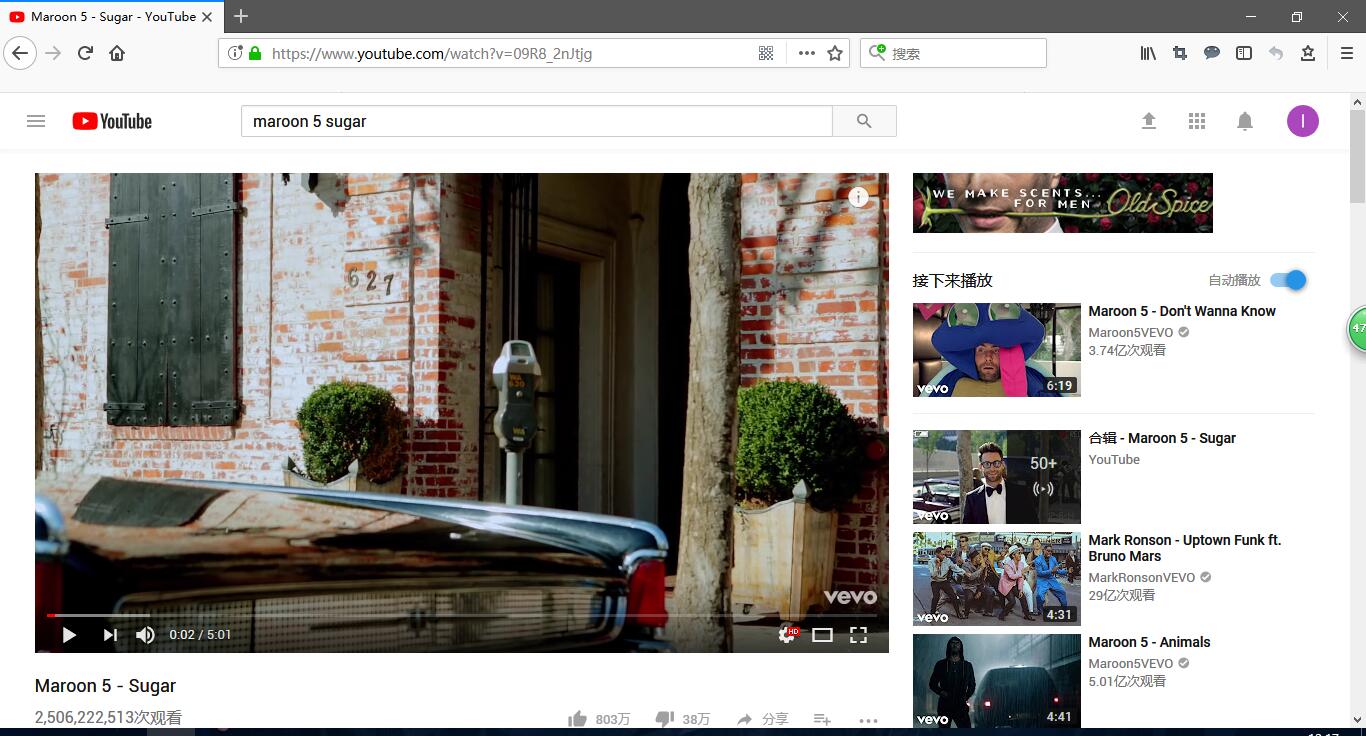Open the Old Spice ad banner
The height and width of the screenshot is (736, 1366).
click(x=1063, y=203)
